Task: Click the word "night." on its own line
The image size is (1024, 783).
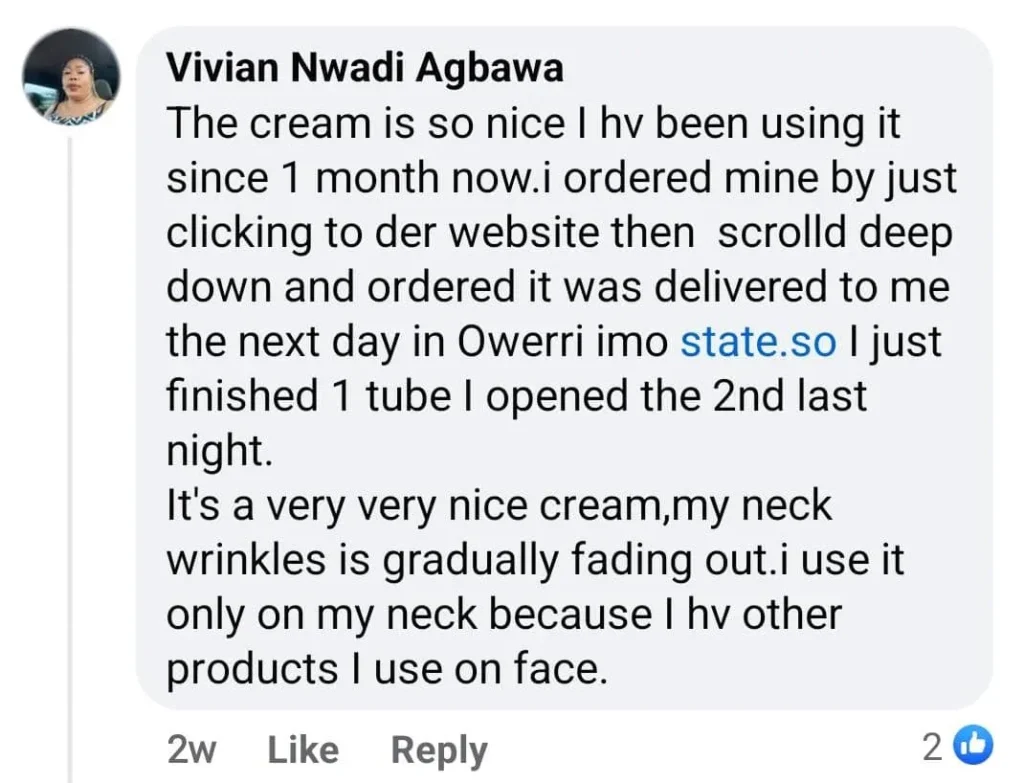Action: click(x=217, y=449)
